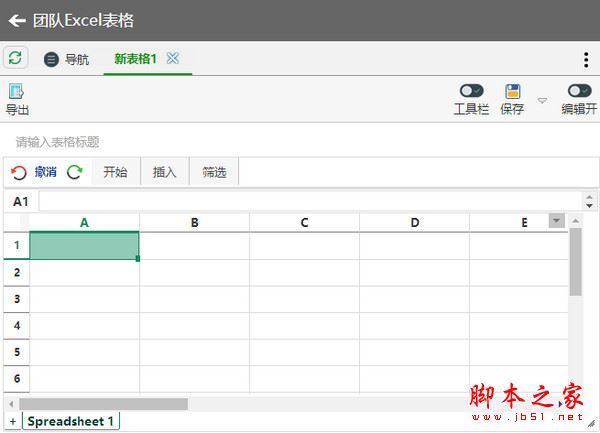Select column E header
The height and width of the screenshot is (433, 600).
pyautogui.click(x=524, y=223)
